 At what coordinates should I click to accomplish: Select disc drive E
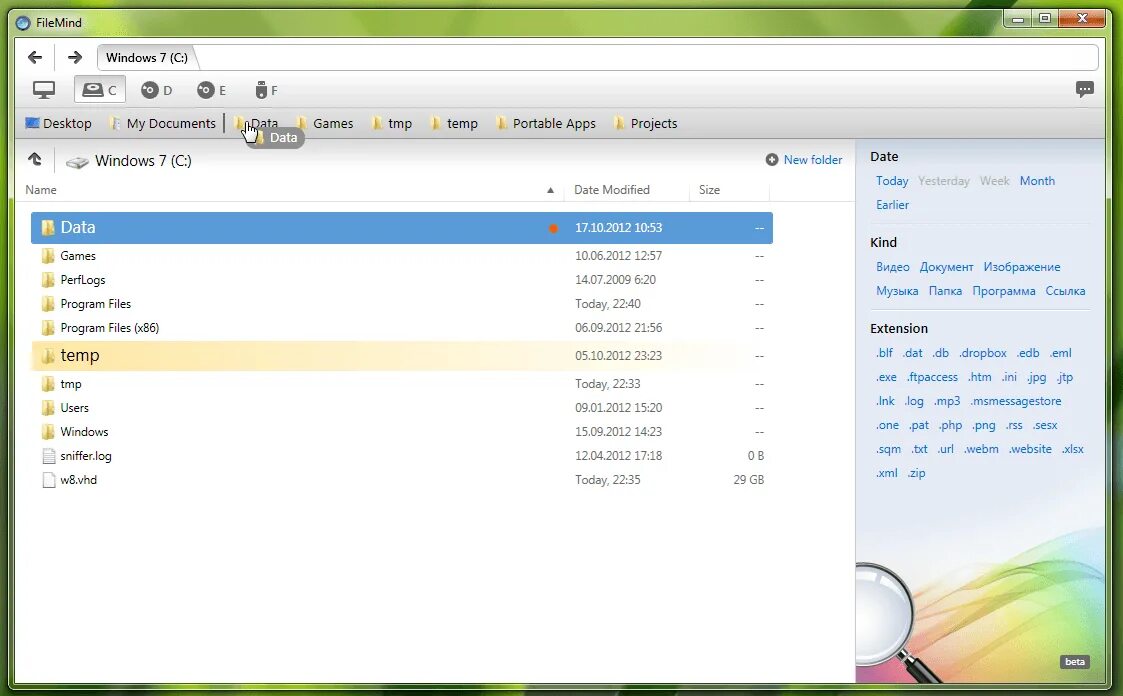click(212, 90)
